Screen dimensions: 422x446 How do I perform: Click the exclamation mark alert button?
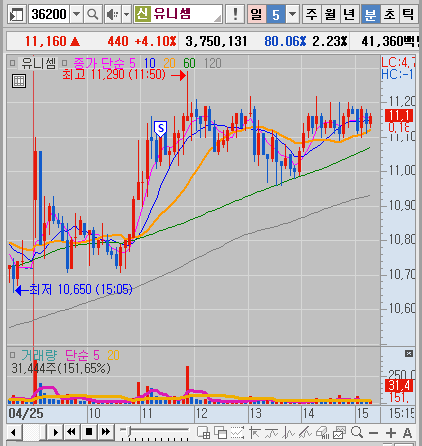point(235,14)
